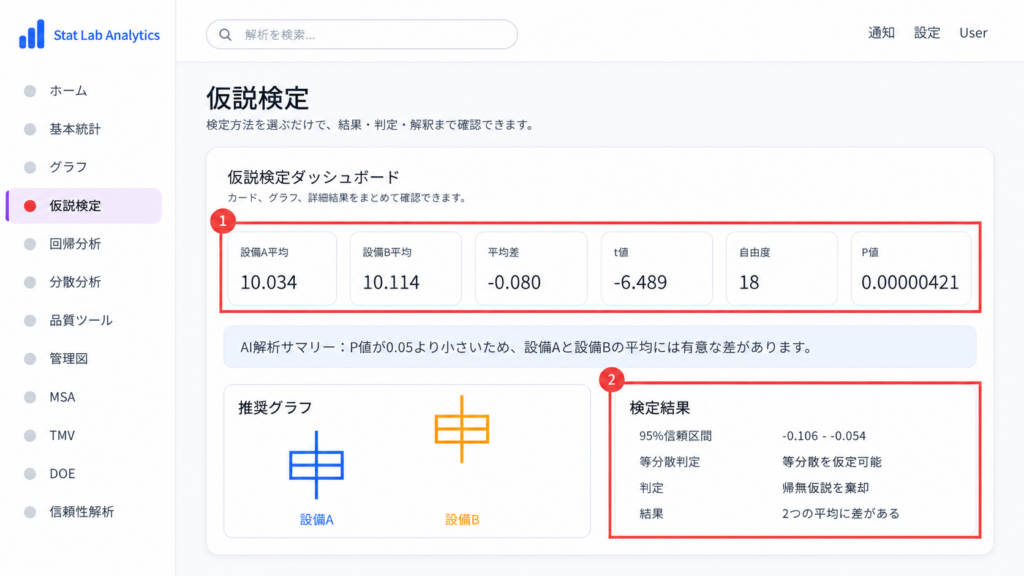Image resolution: width=1024 pixels, height=576 pixels.
Task: Open the User menu
Action: point(973,33)
